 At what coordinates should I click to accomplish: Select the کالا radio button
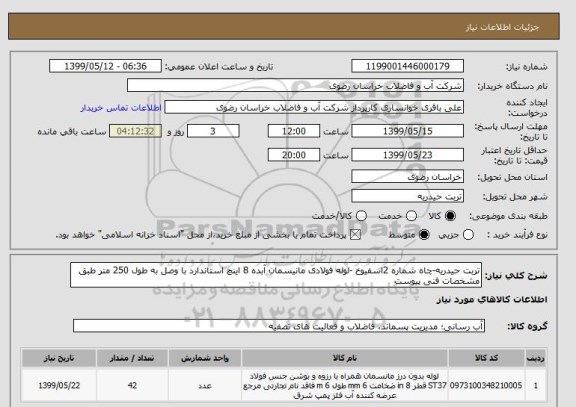click(450, 216)
